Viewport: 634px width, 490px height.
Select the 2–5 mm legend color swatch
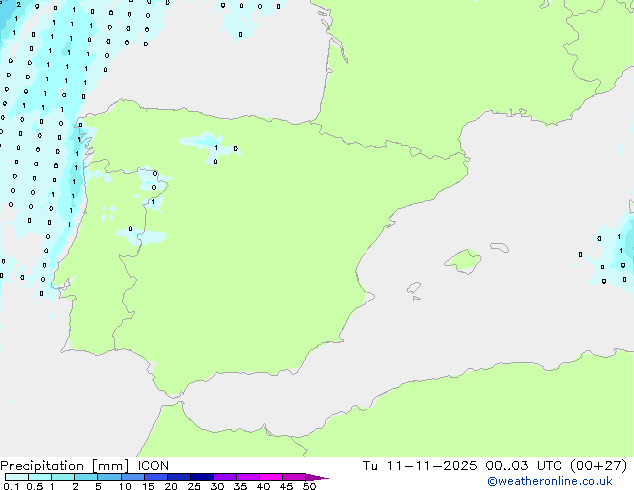tap(86, 477)
